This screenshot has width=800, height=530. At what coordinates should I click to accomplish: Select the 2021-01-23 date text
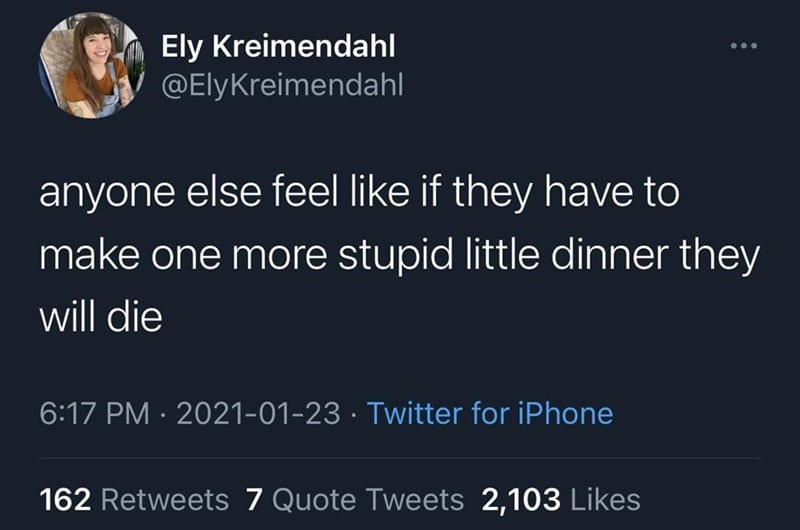258,413
